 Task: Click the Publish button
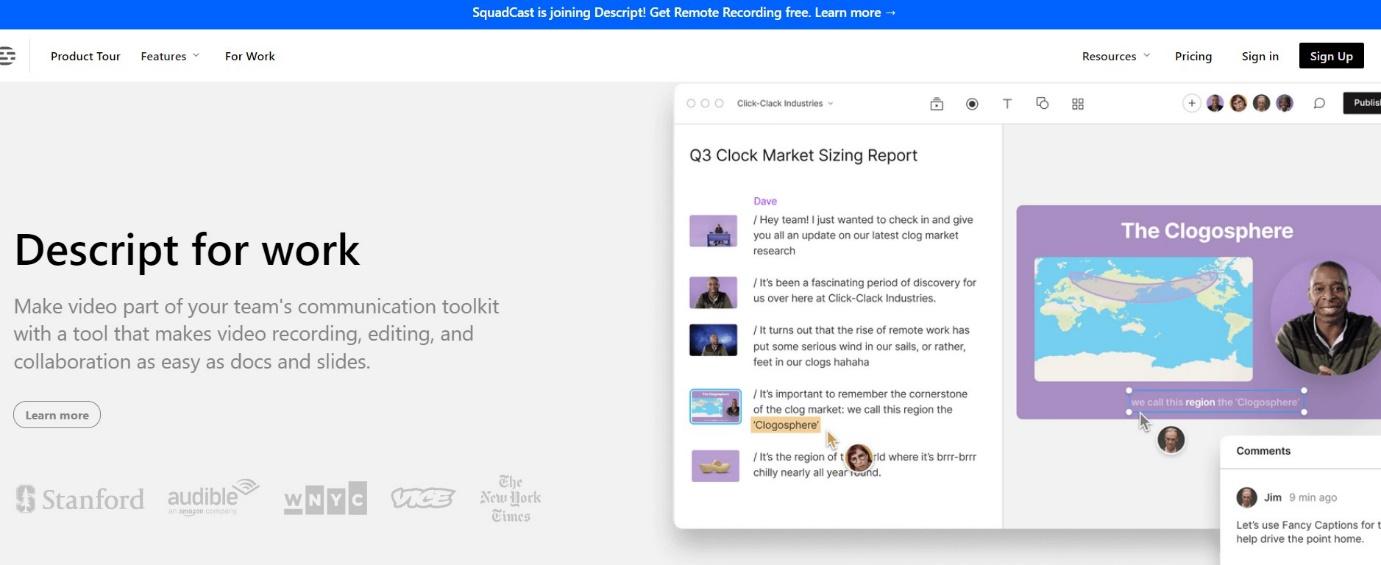point(1362,103)
